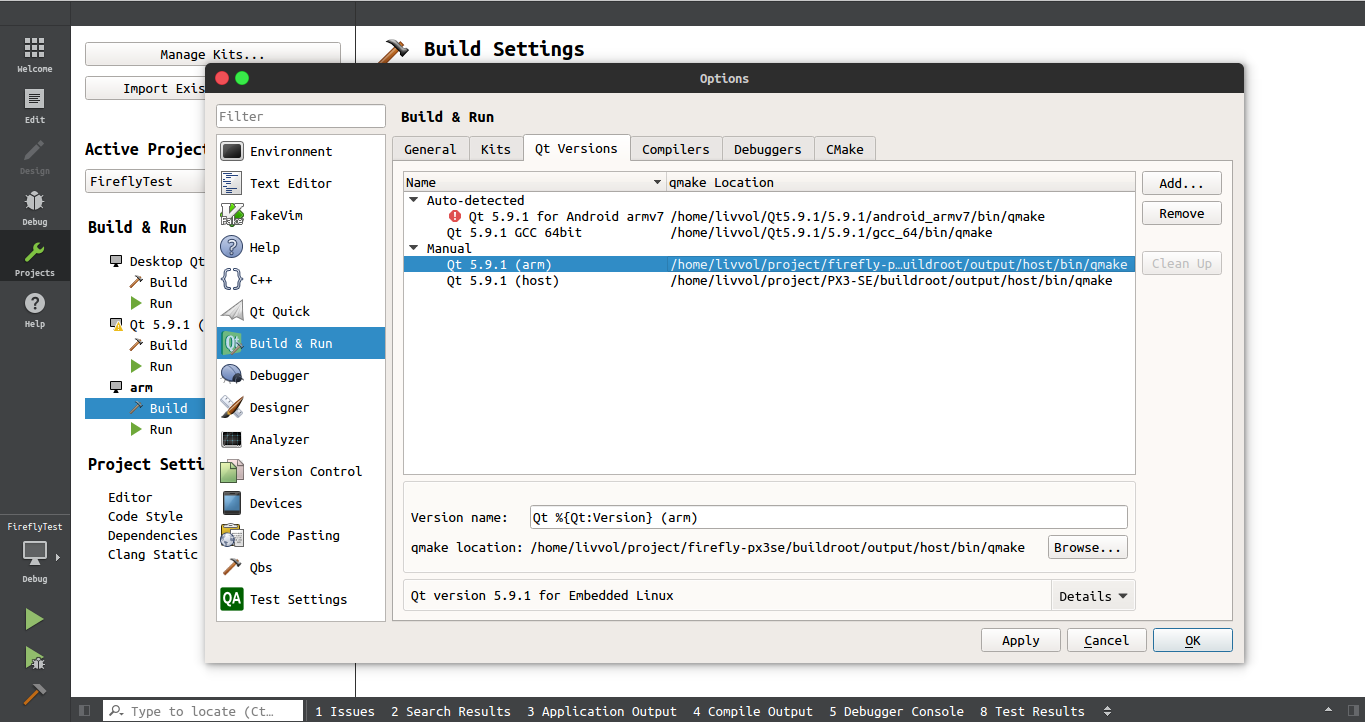Screen dimensions: 1365x722
Task: Select the Qt 5.9.1 (arm) row
Action: [769, 265]
